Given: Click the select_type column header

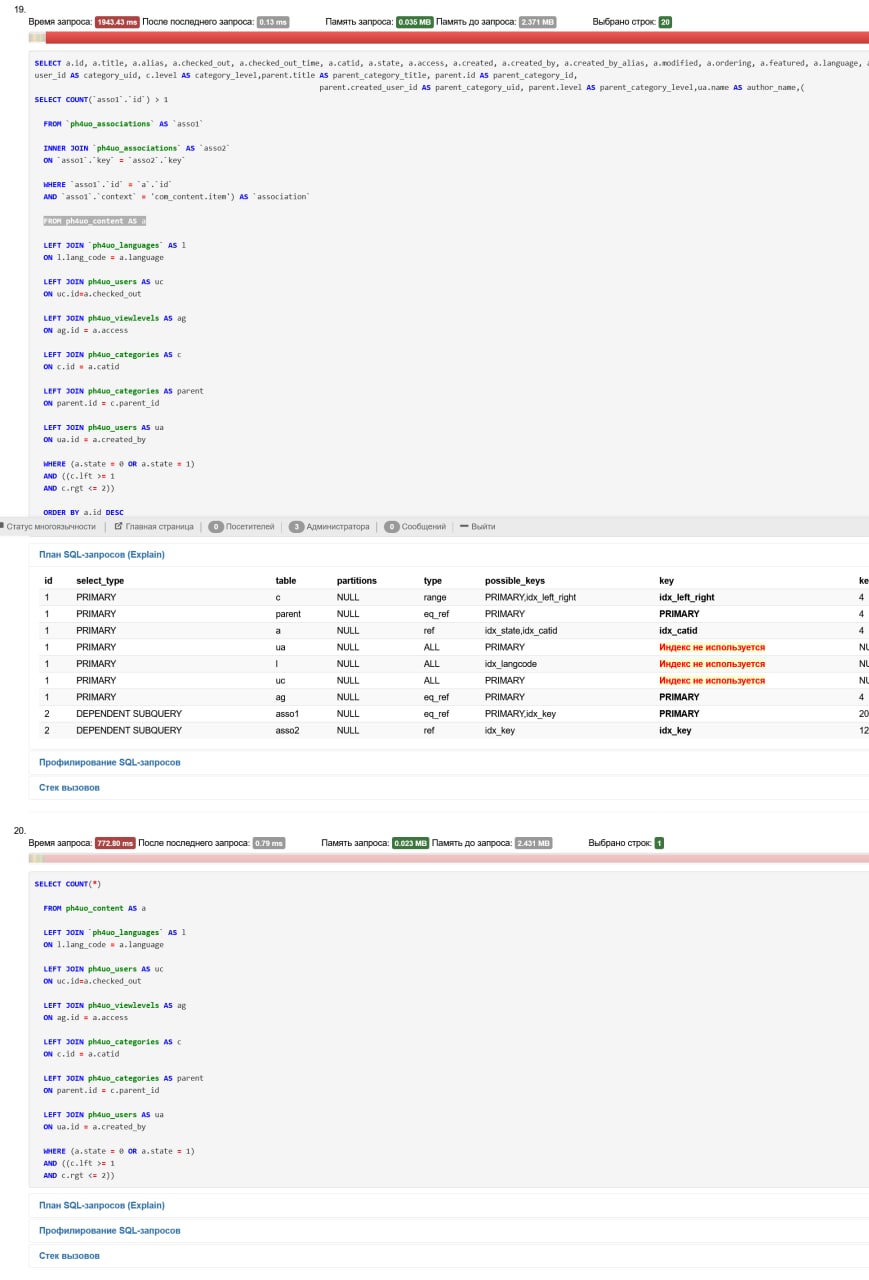Looking at the screenshot, I should [100, 581].
